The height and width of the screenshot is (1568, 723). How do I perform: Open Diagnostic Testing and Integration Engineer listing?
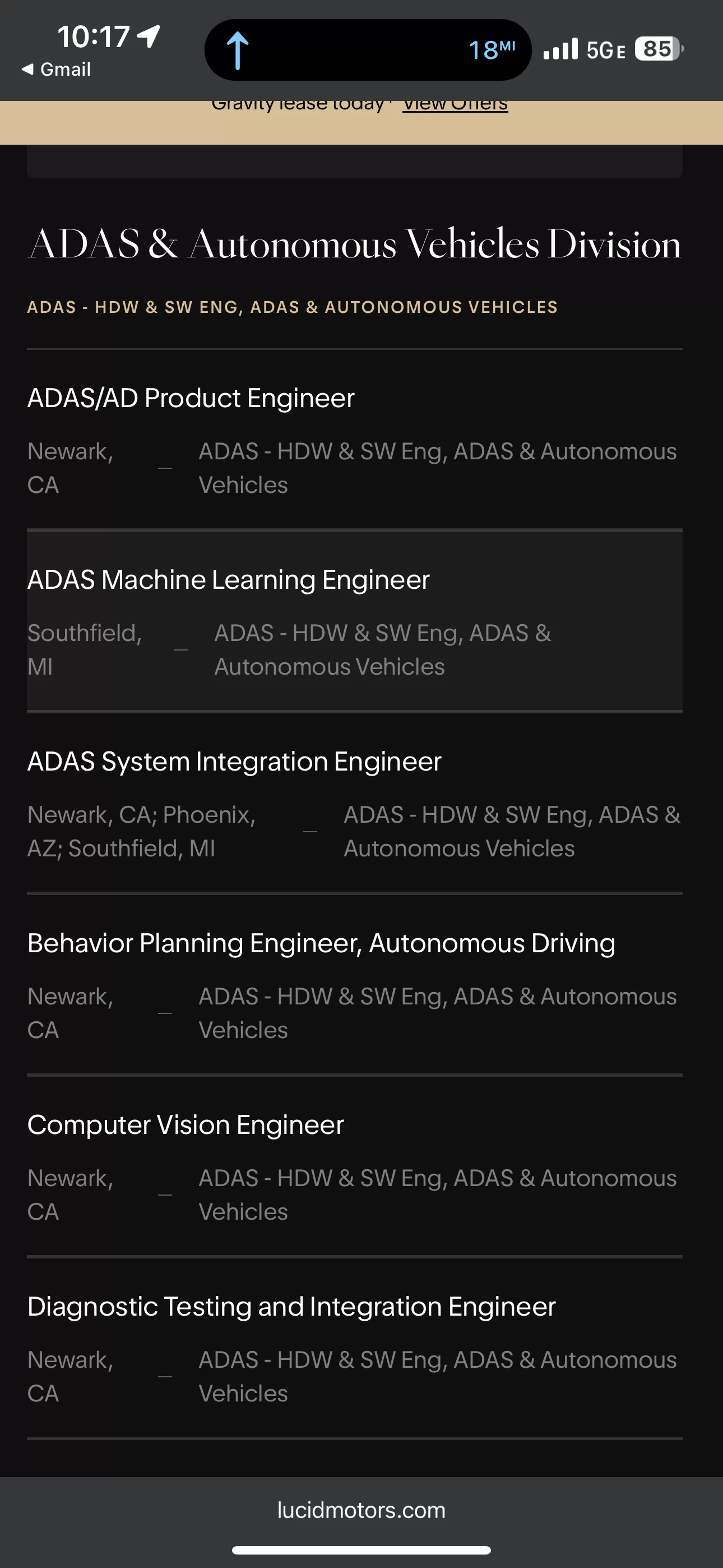[355, 1348]
